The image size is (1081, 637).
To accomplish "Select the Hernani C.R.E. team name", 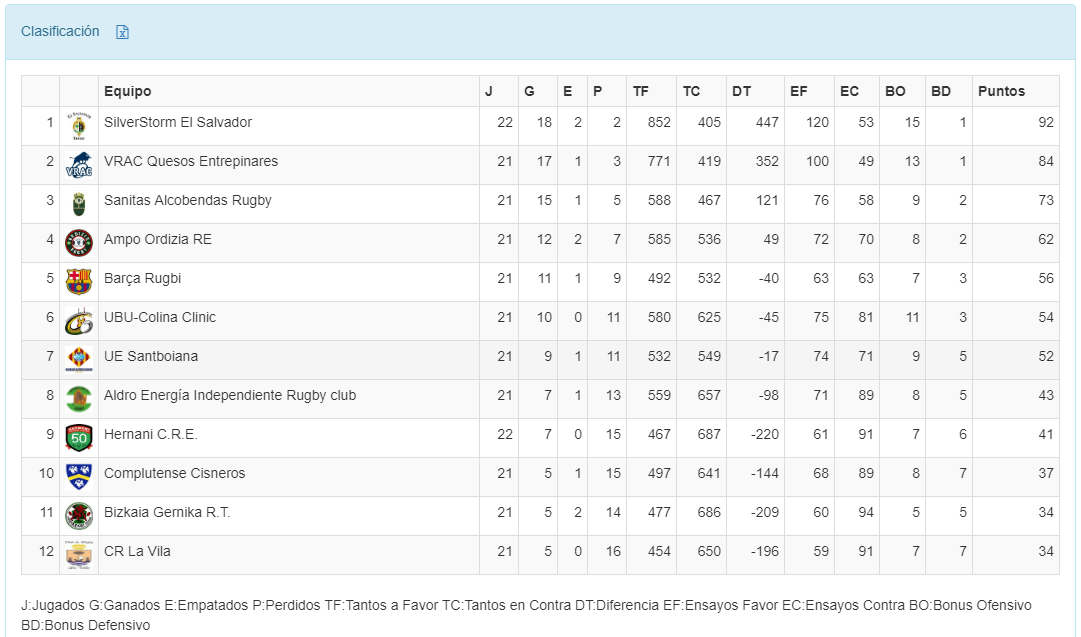I will point(150,434).
